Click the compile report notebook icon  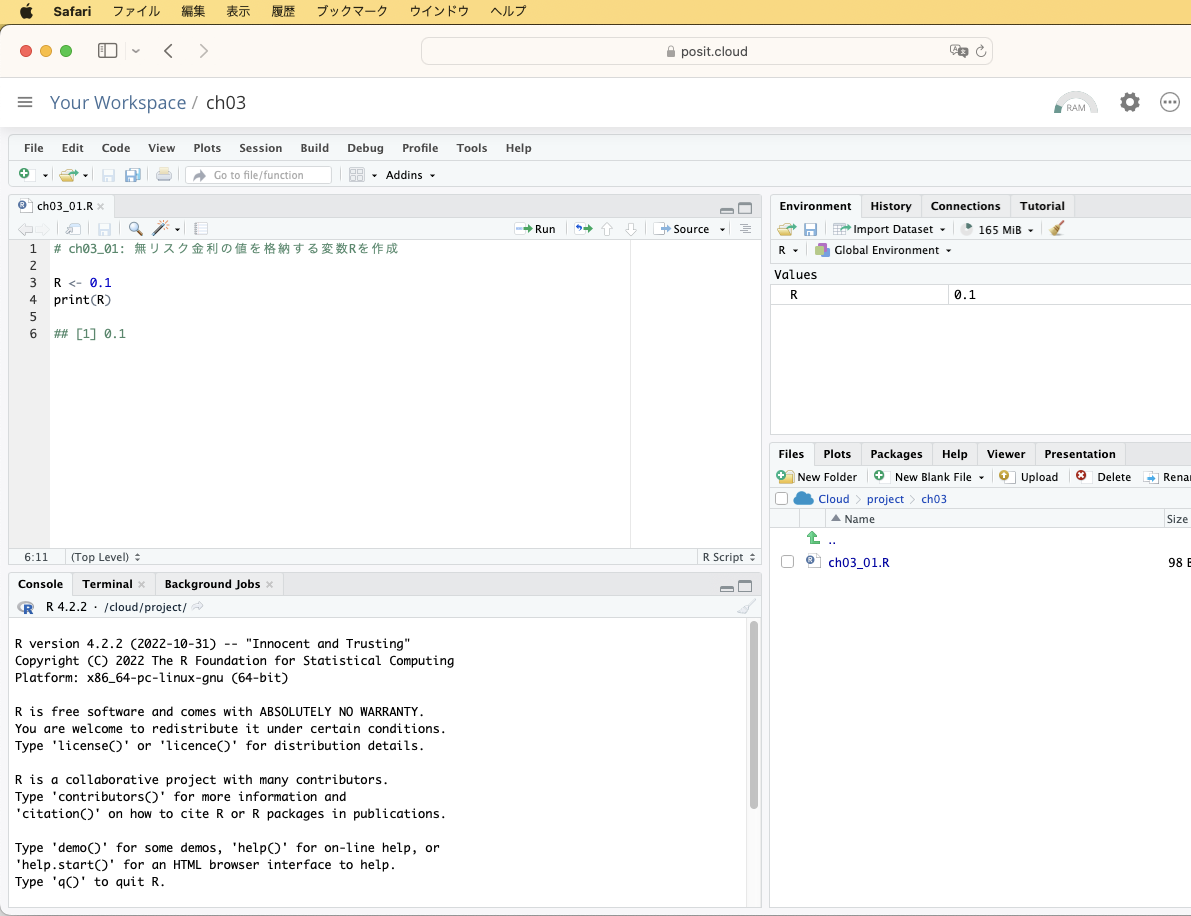point(201,229)
